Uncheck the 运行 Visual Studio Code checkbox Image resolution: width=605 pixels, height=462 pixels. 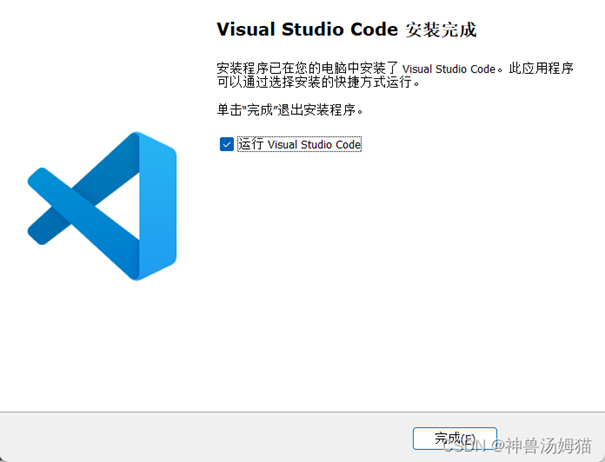(226, 144)
